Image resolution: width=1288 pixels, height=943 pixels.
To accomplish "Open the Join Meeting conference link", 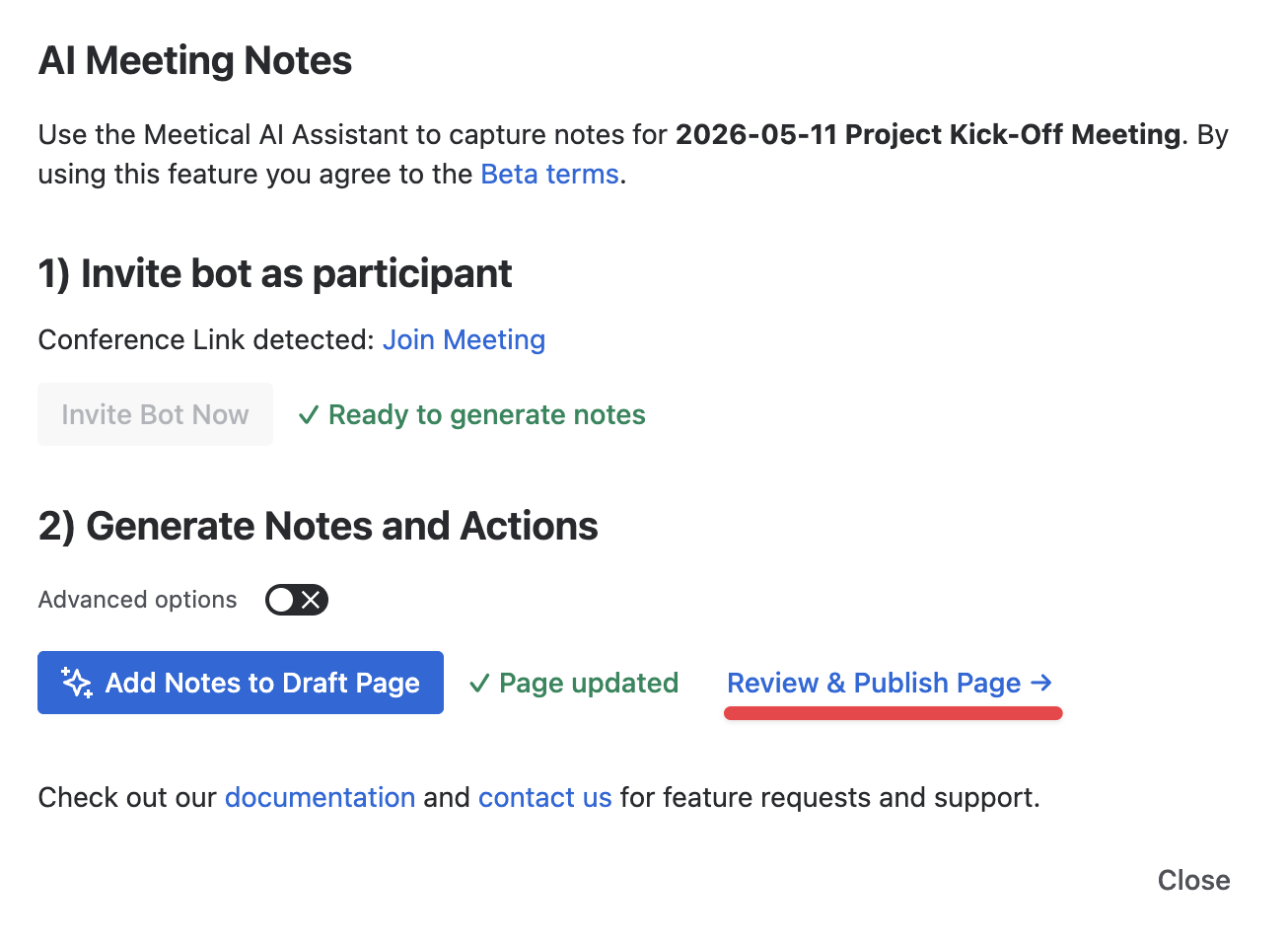I will coord(464,340).
